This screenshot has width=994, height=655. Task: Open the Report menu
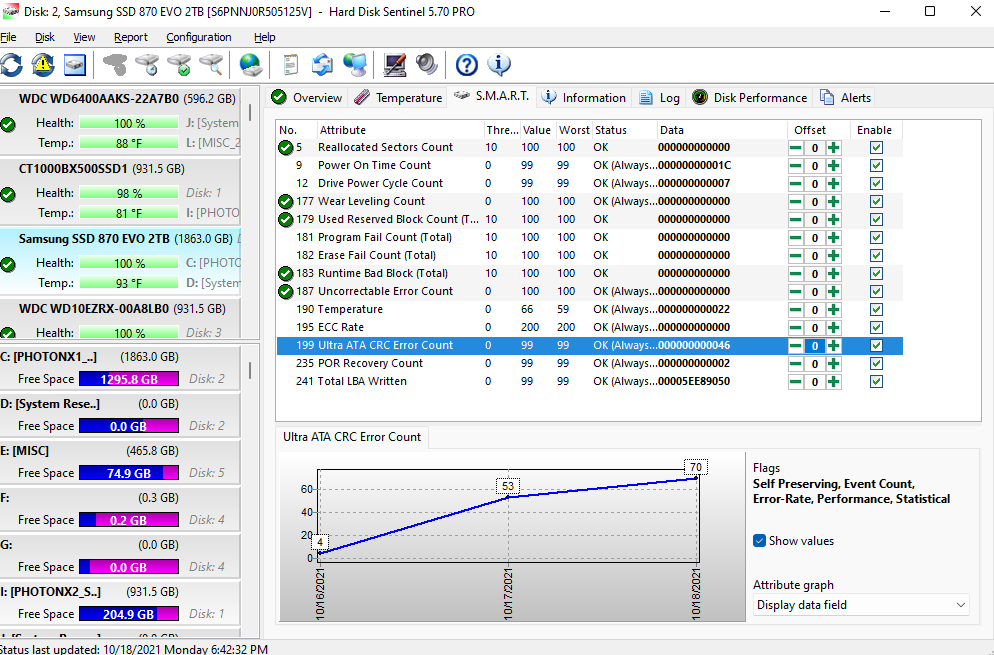131,37
